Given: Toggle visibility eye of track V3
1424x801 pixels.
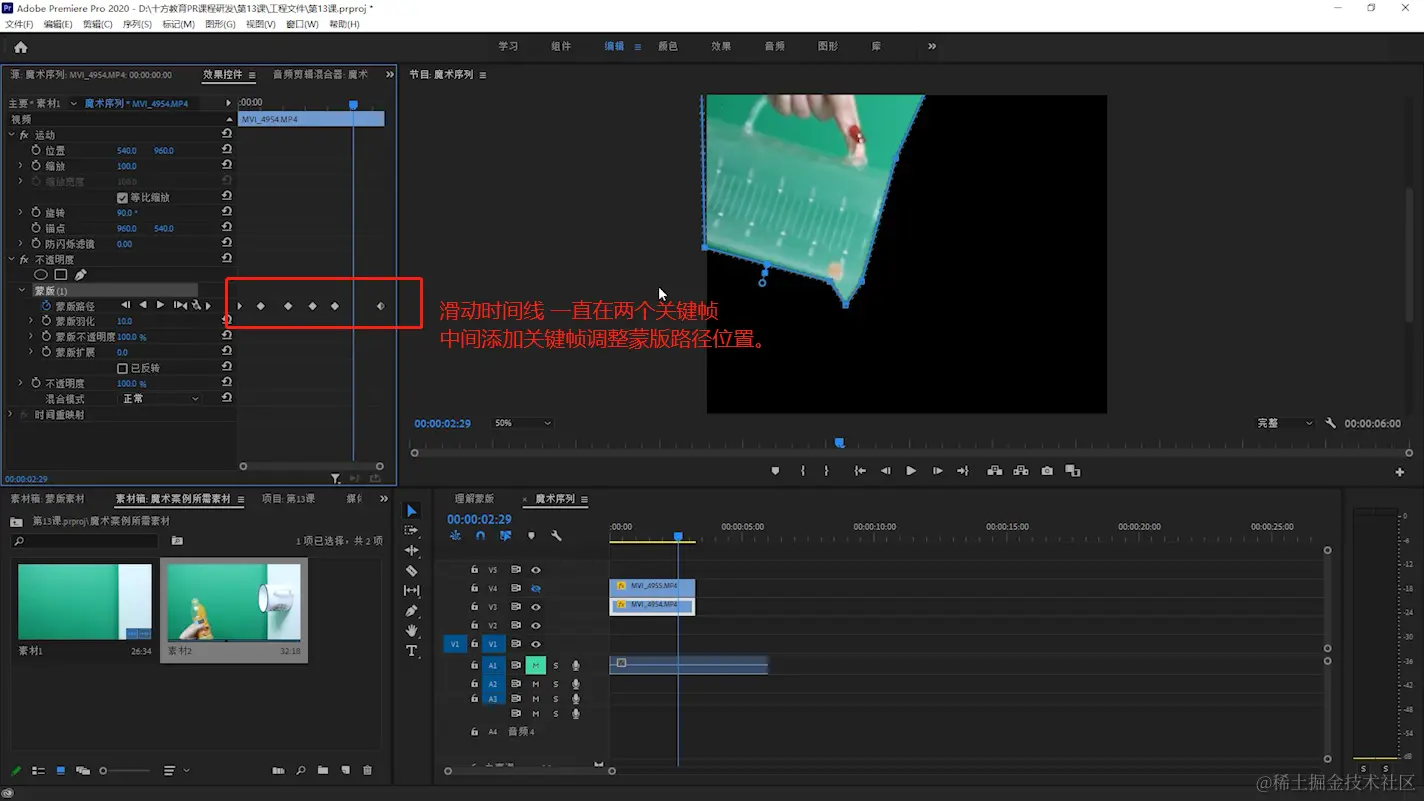Looking at the screenshot, I should click(535, 607).
